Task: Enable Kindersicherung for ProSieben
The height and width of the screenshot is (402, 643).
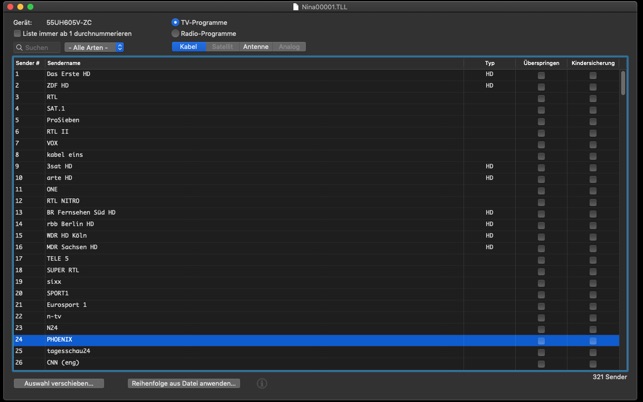Action: pyautogui.click(x=593, y=121)
